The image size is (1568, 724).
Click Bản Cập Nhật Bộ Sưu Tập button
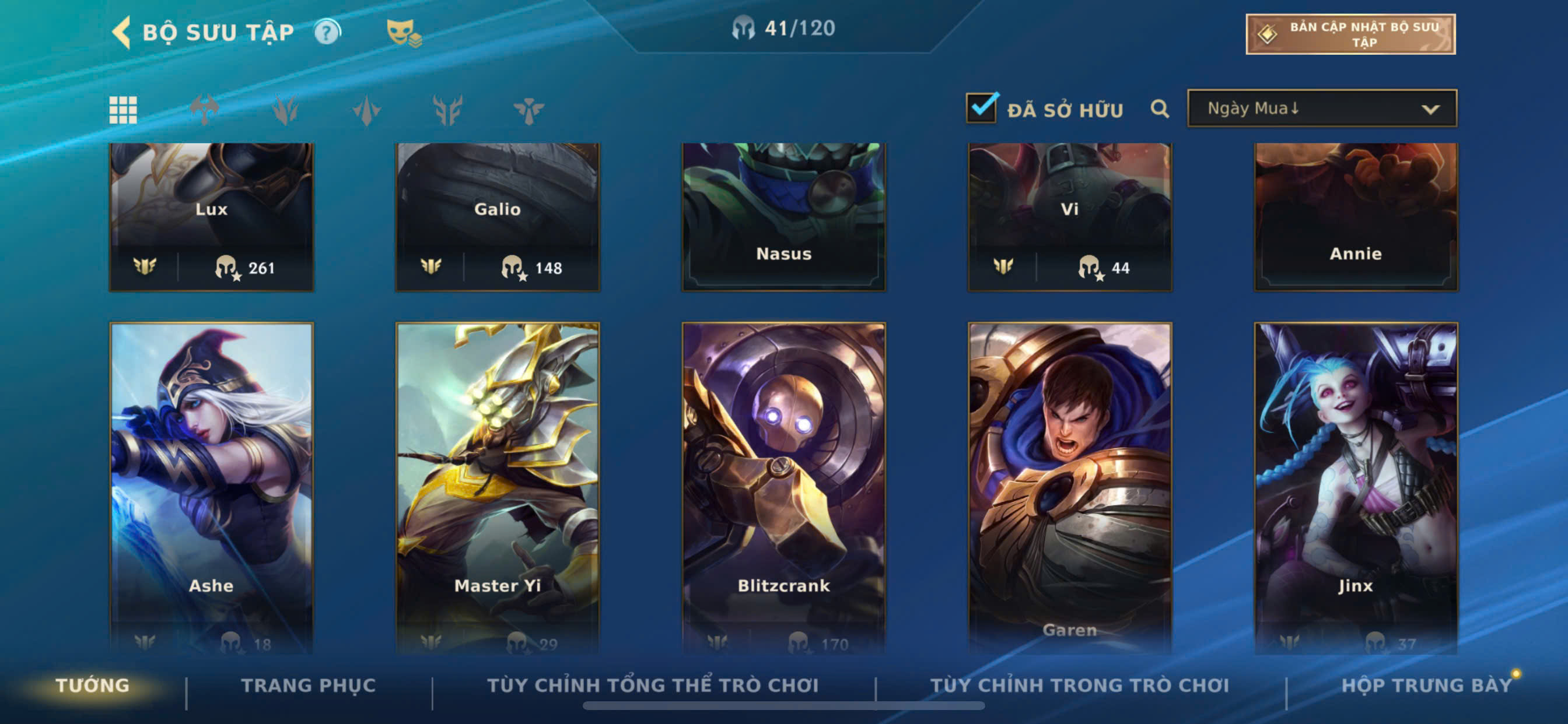pos(1350,34)
